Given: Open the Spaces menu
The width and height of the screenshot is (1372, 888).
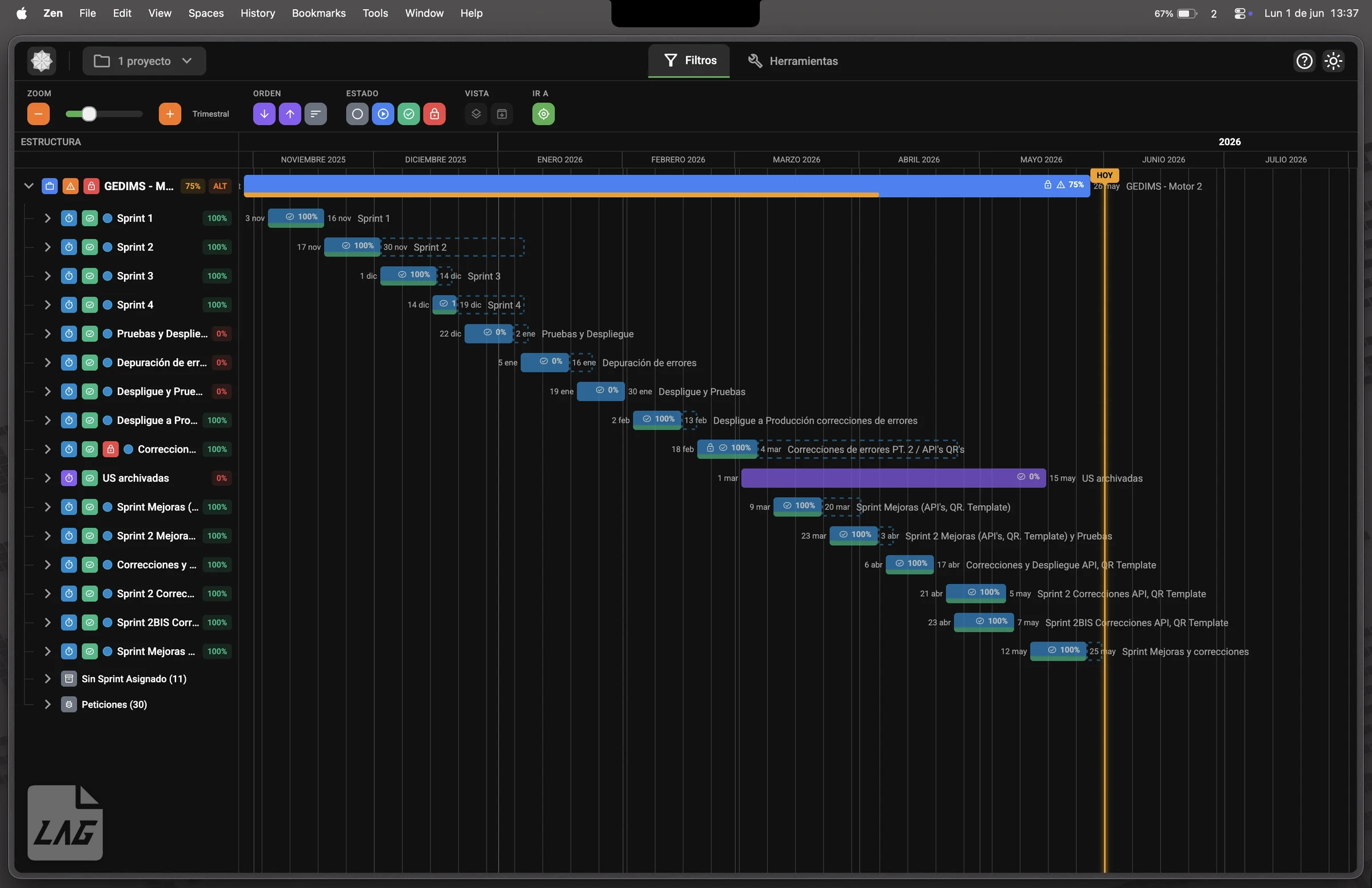Looking at the screenshot, I should 206,13.
